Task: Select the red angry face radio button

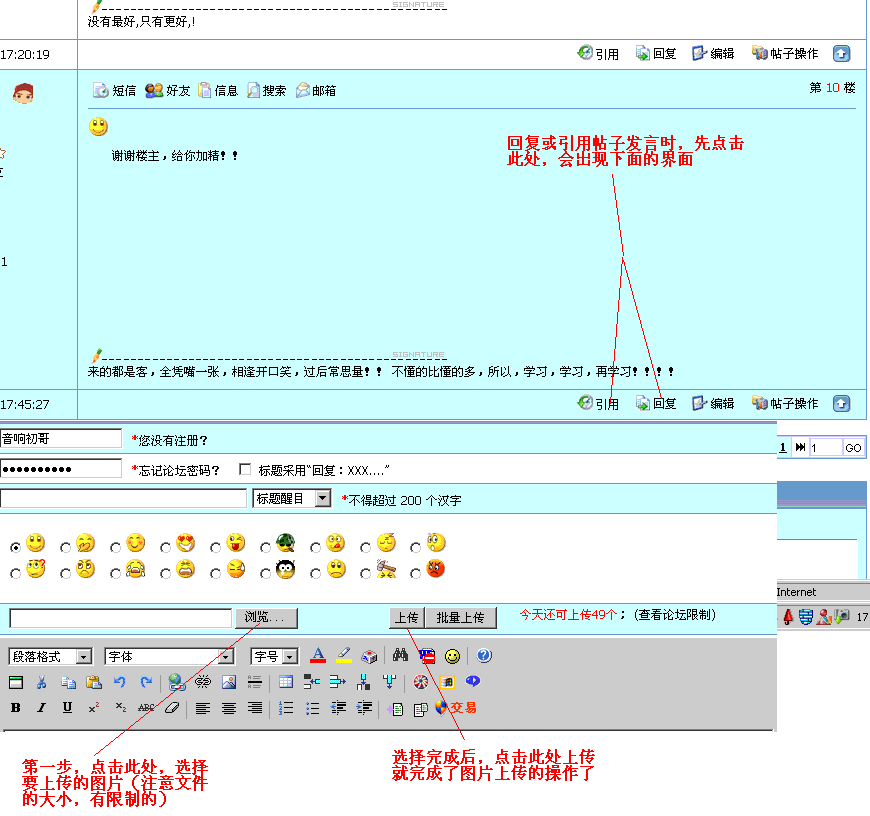Action: pos(415,574)
